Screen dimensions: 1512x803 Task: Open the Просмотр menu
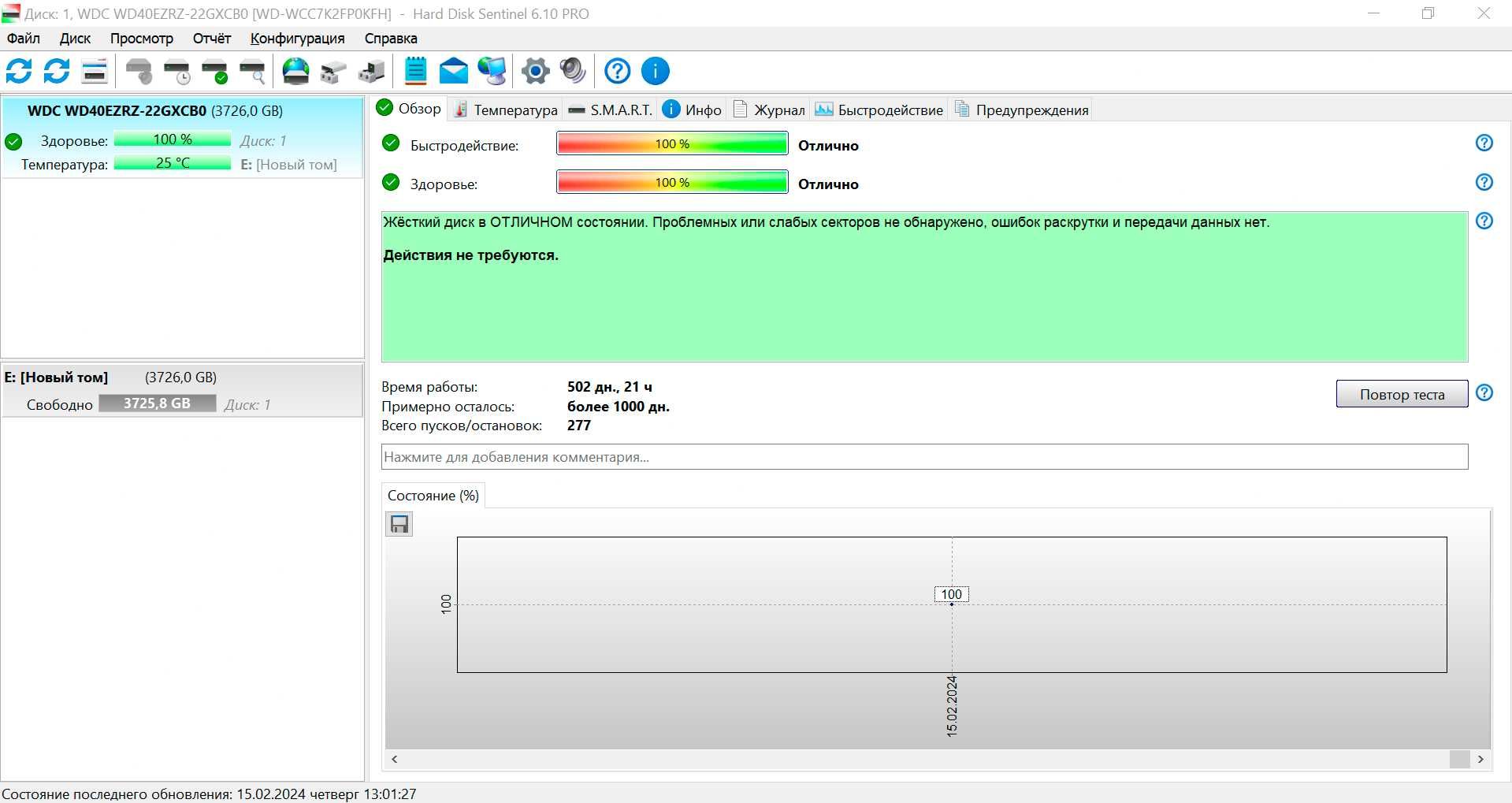(x=142, y=39)
